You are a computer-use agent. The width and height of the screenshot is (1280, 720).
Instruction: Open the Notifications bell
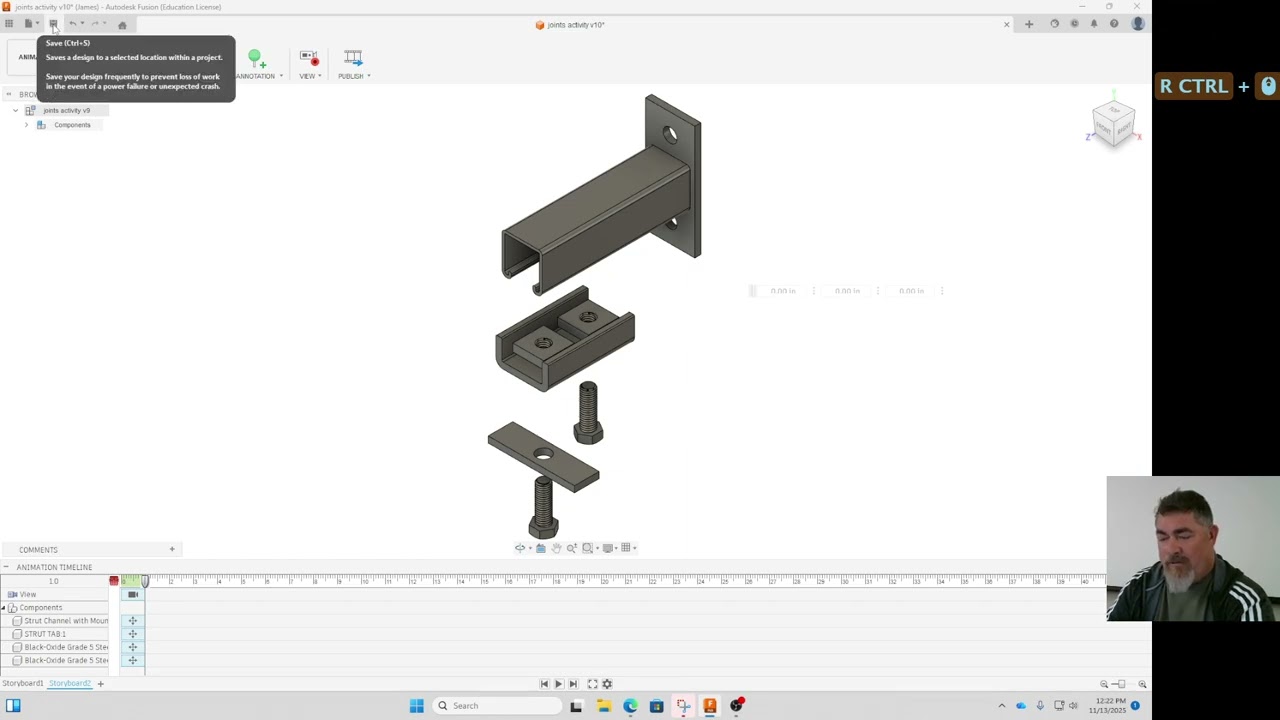1094,24
